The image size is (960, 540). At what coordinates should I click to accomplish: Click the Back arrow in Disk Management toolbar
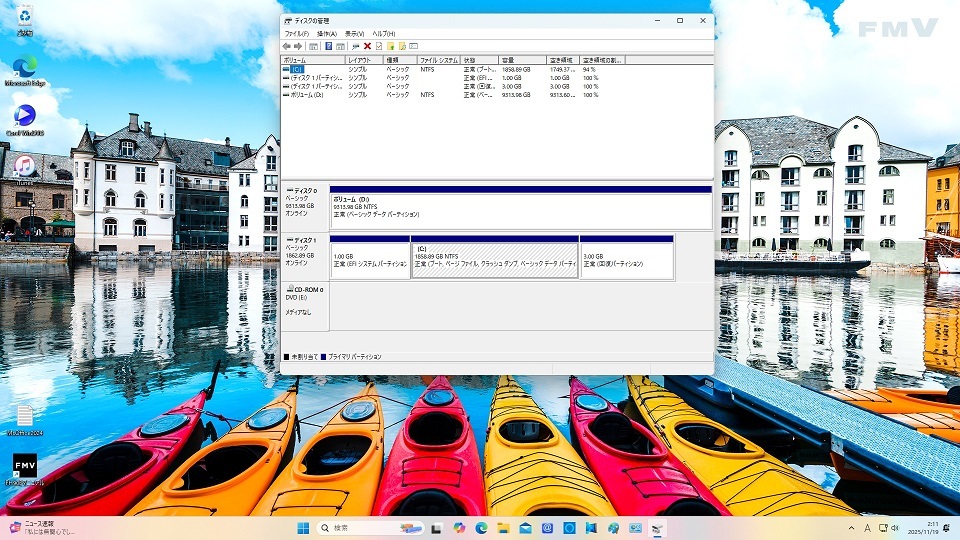click(287, 46)
